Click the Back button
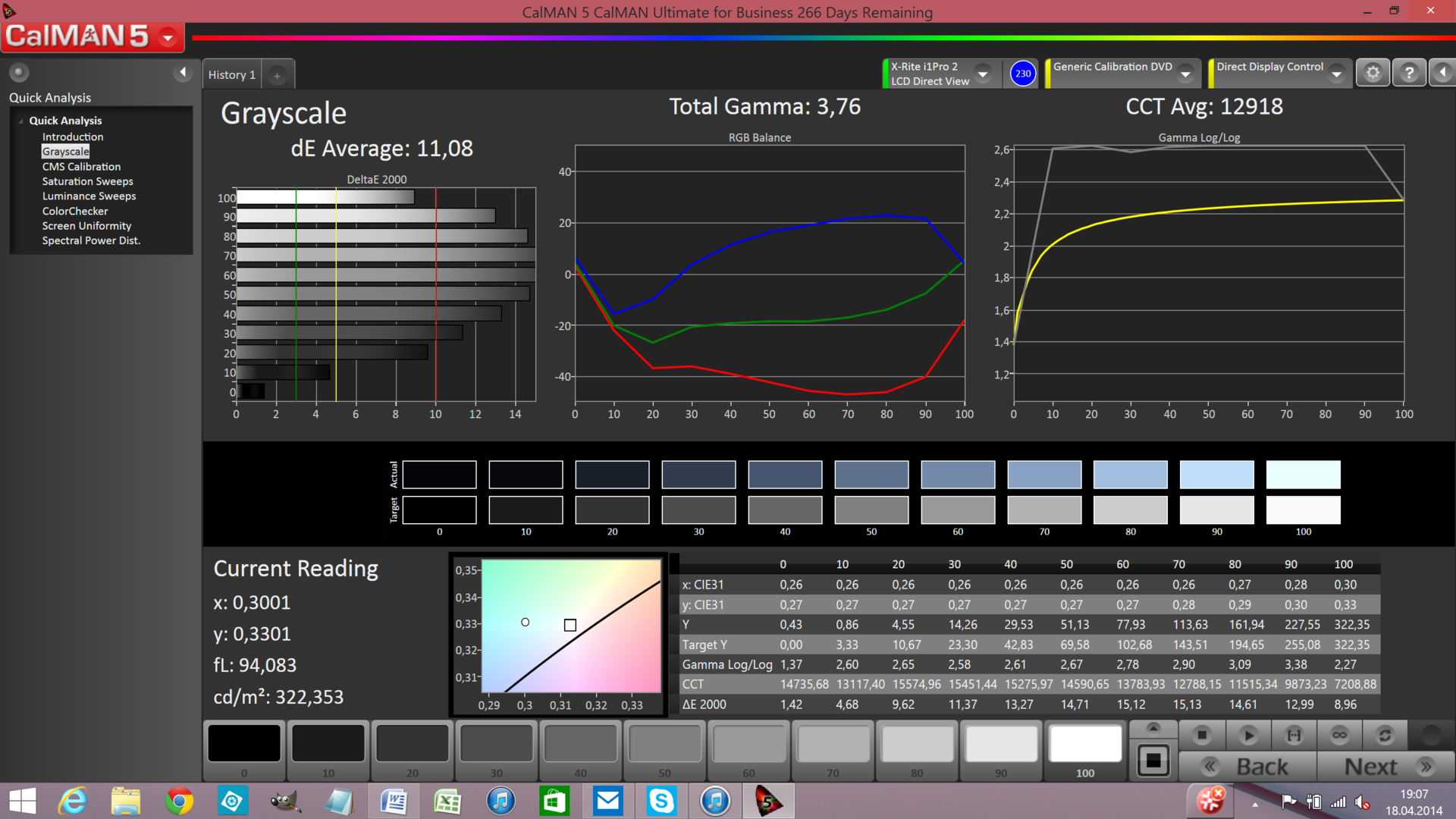This screenshot has height=819, width=1456. pos(1248,767)
